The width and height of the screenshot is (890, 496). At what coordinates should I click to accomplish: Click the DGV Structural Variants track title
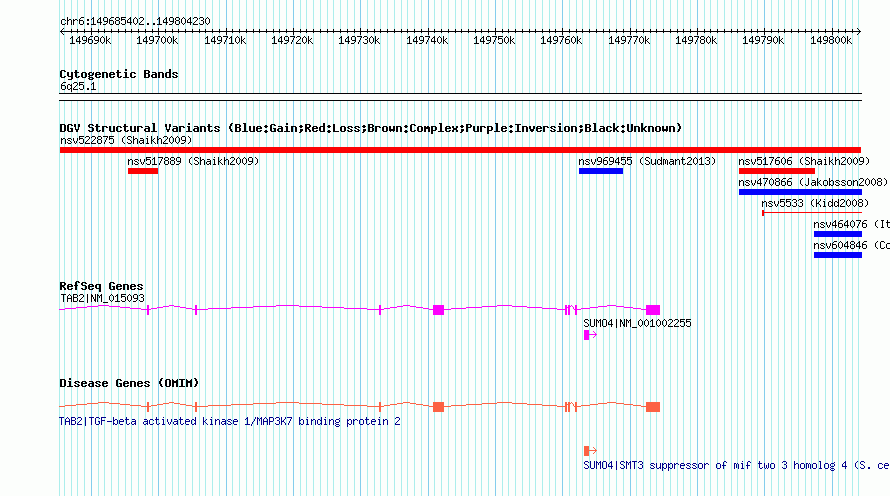click(x=371, y=128)
